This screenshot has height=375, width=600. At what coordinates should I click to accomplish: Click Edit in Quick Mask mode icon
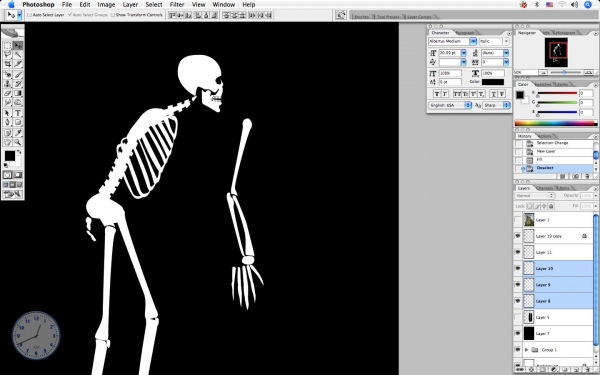tap(18, 175)
